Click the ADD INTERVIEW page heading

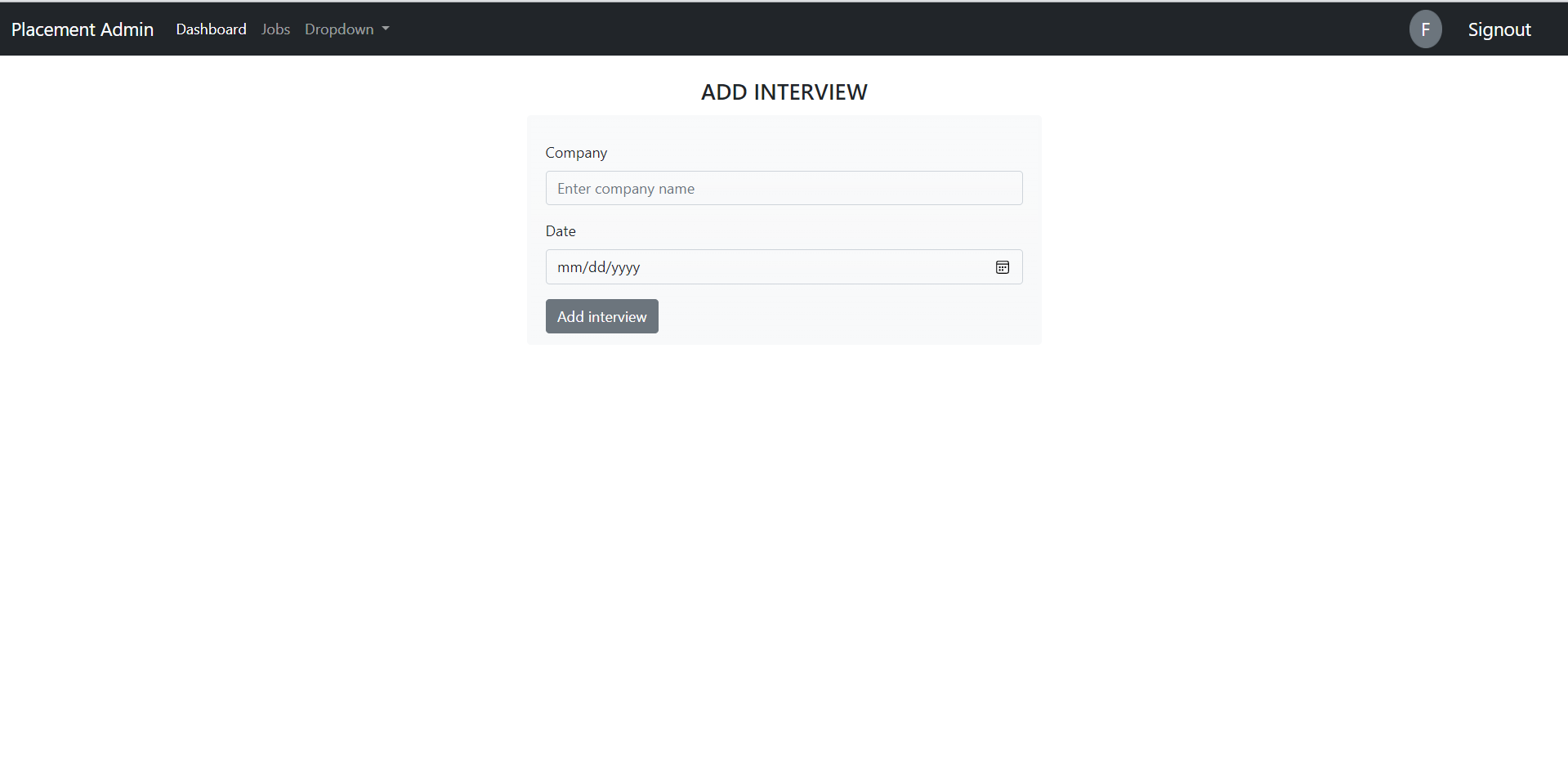click(784, 92)
